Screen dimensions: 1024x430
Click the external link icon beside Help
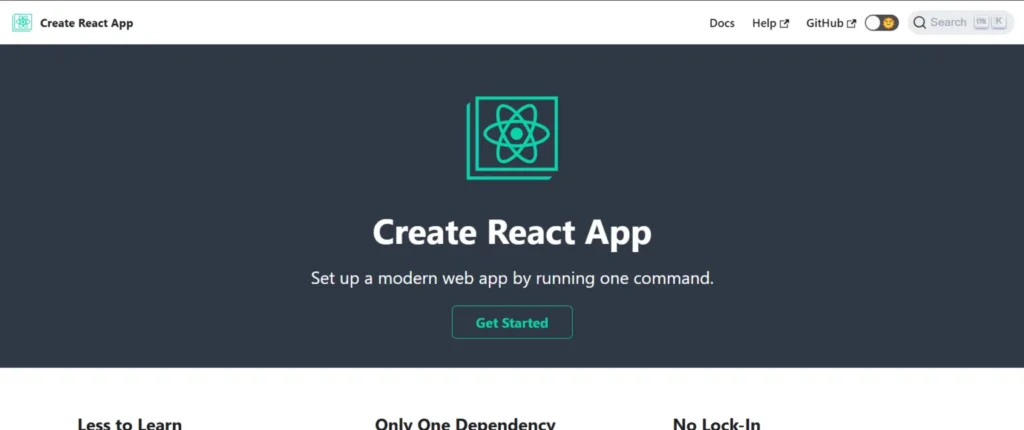[784, 24]
